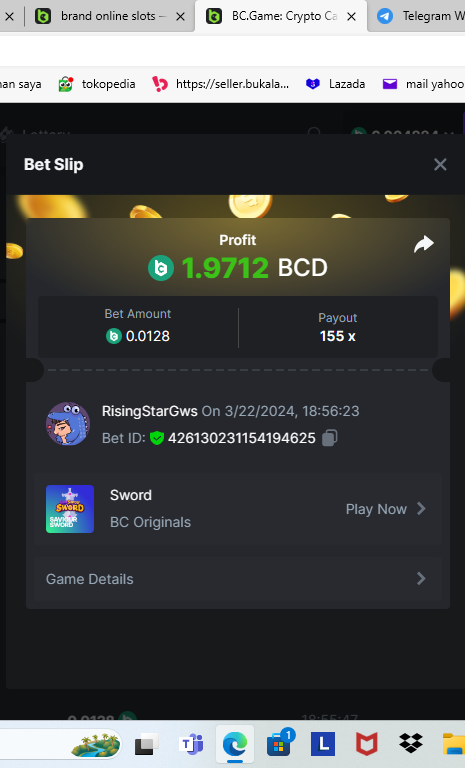
Task: Open RisingStarGws user avatar
Action: (x=68, y=424)
